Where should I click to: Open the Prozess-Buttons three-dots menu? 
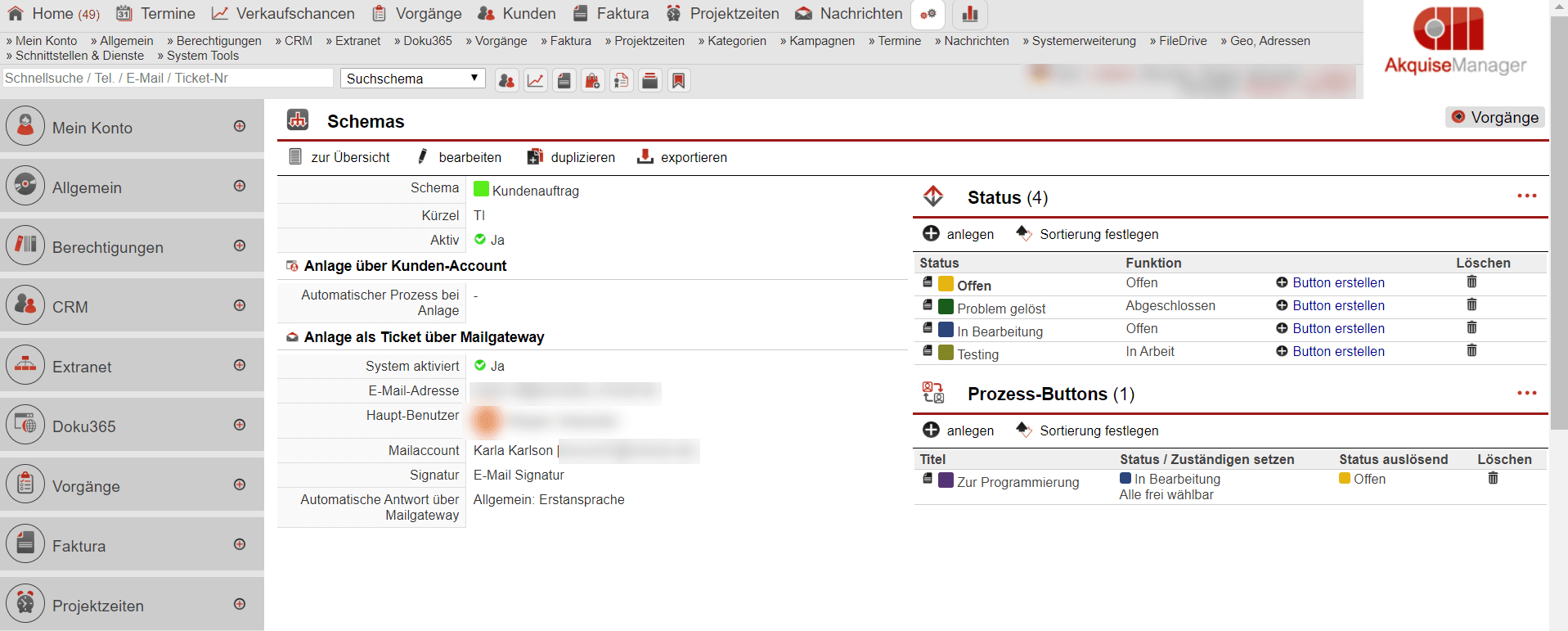point(1526,394)
